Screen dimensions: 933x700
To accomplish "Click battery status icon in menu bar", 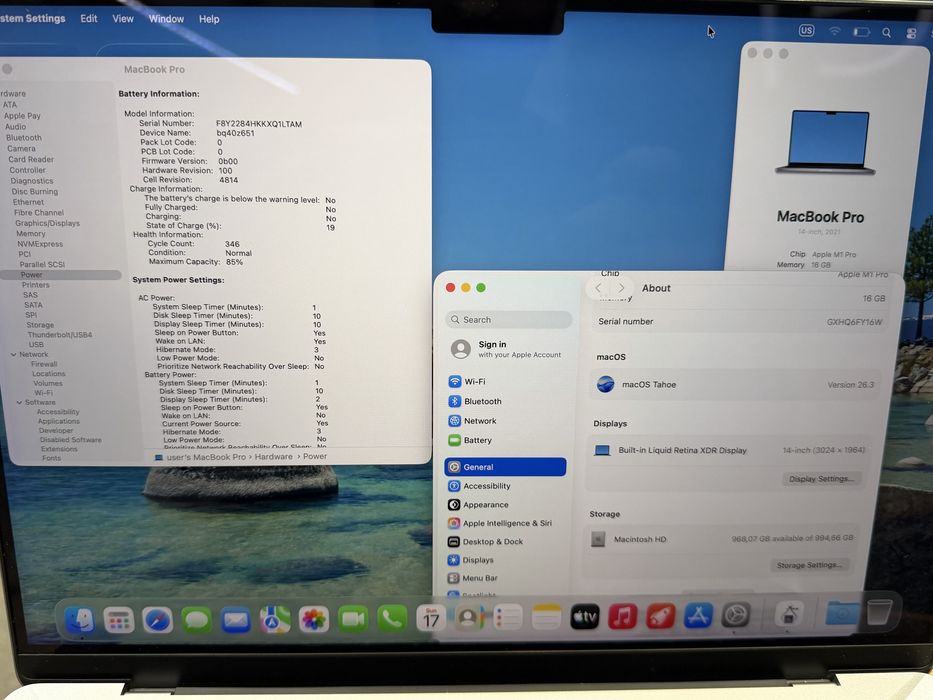I will click(x=862, y=32).
